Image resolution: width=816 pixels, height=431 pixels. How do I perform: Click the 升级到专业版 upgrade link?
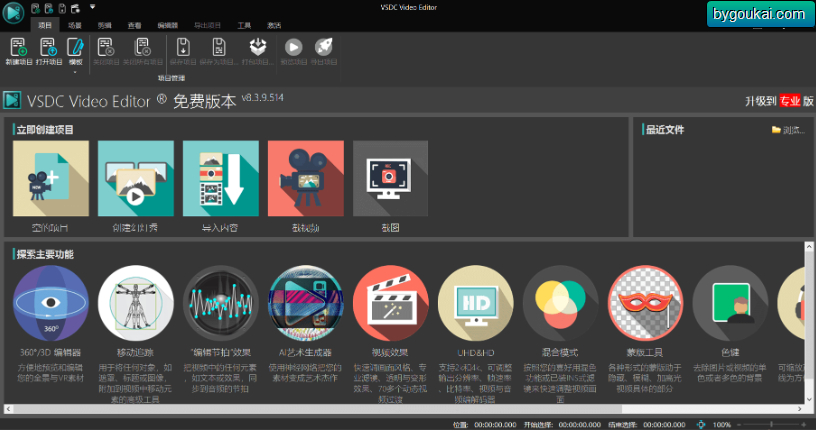[x=779, y=101]
